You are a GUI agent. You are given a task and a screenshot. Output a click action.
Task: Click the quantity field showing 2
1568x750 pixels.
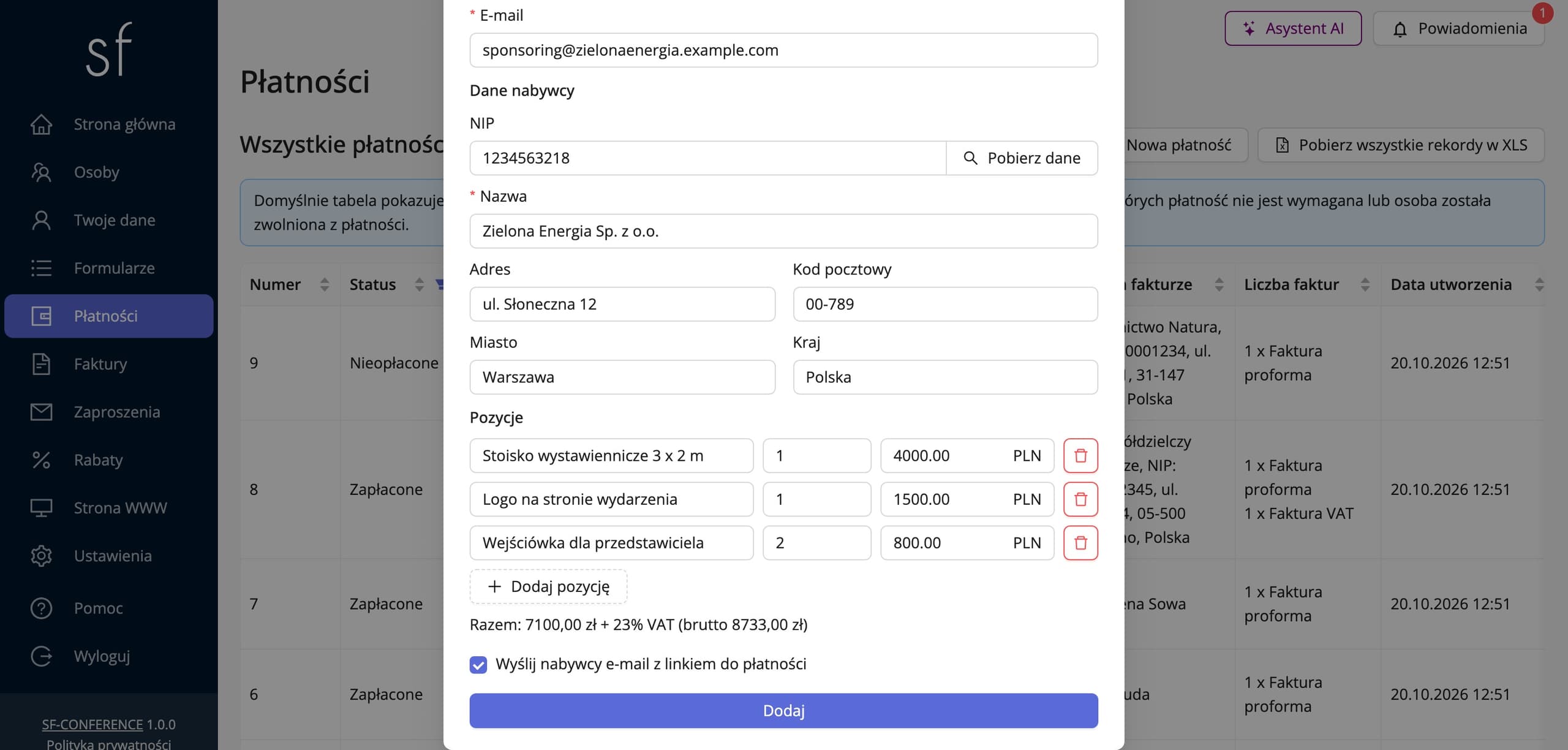816,542
